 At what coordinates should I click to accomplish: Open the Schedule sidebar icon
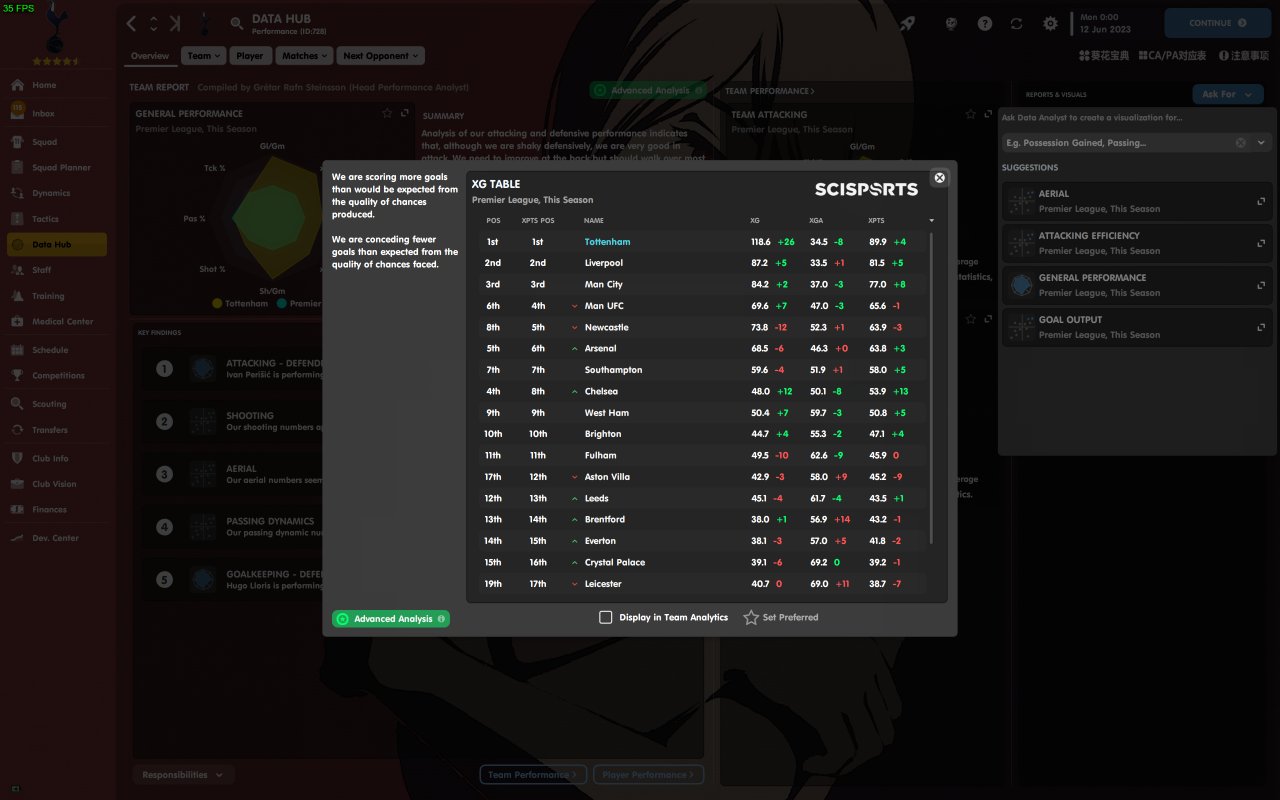(x=17, y=350)
